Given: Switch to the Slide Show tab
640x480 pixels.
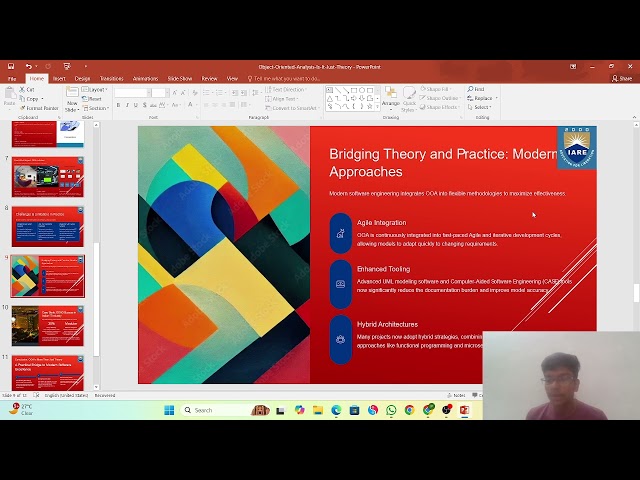Looking at the screenshot, I should 180,78.
